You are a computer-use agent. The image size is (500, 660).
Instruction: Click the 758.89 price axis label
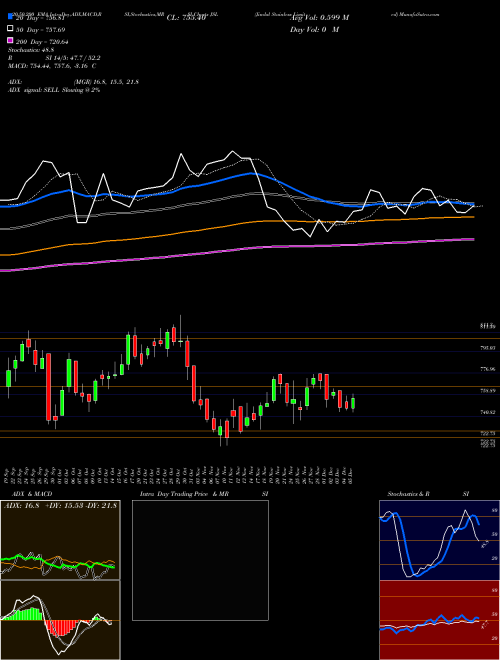pyautogui.click(x=488, y=391)
